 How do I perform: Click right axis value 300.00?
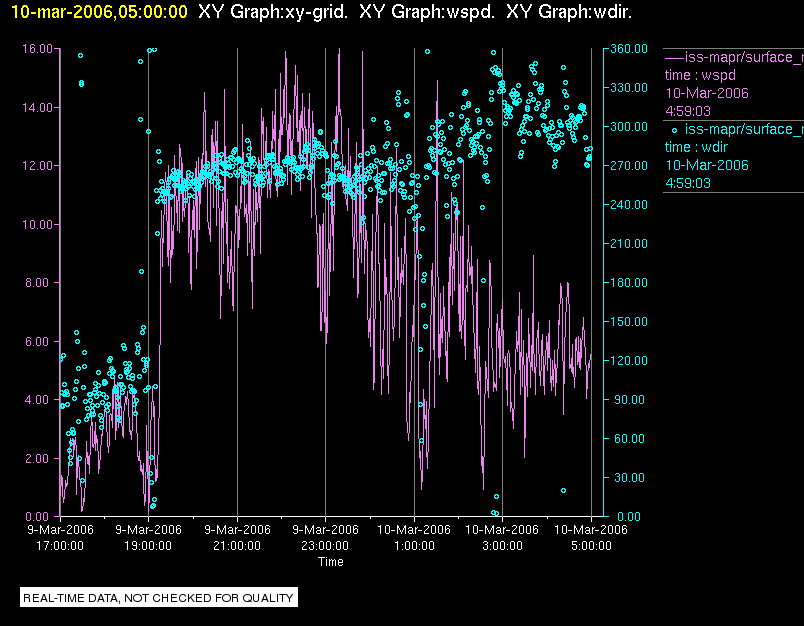629,127
